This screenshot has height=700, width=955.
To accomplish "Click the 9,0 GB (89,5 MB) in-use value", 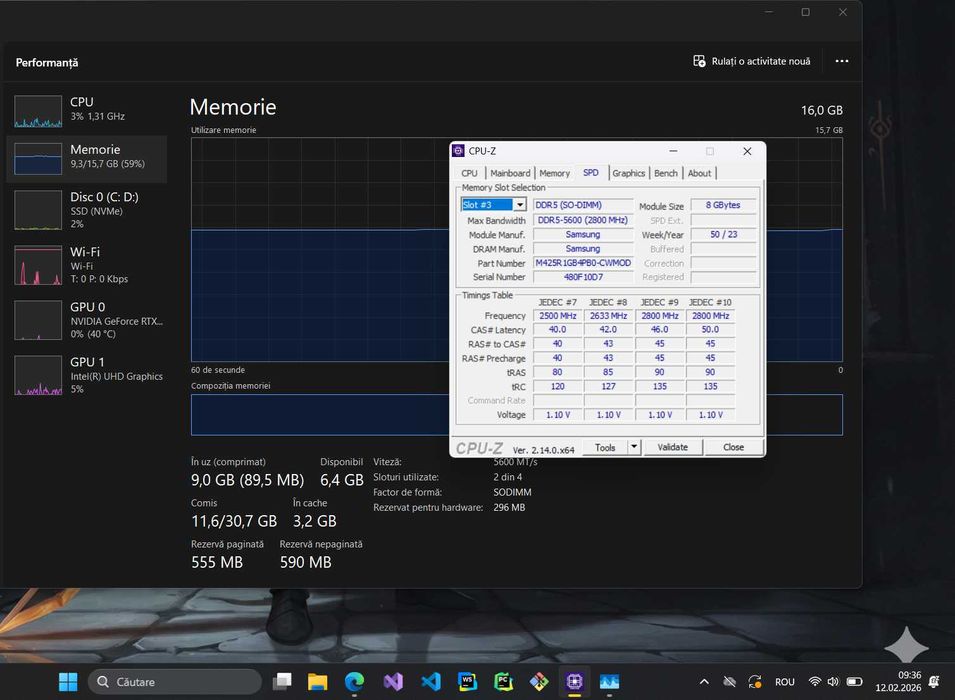I will tap(247, 480).
